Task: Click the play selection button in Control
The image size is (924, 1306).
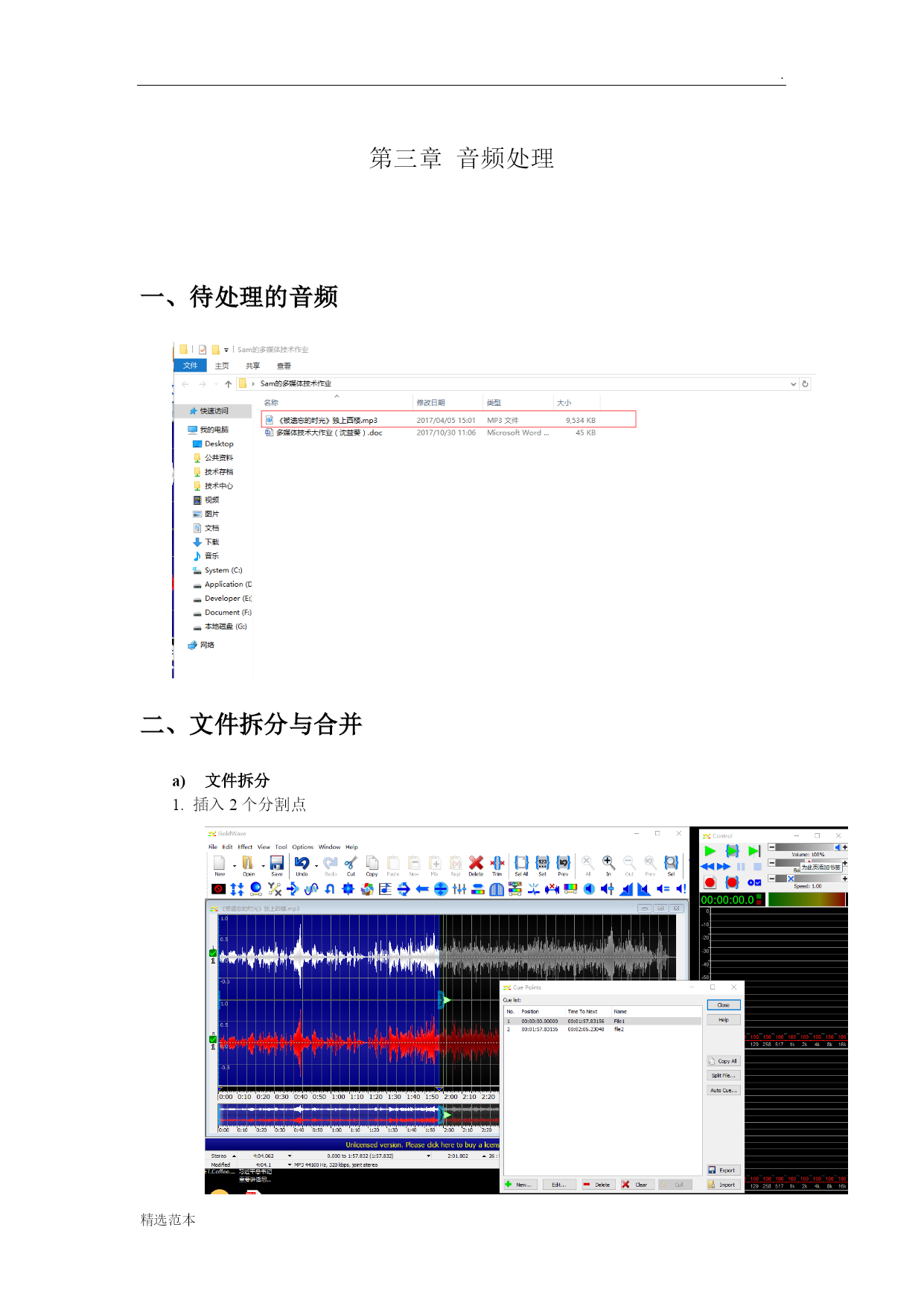Action: click(732, 851)
